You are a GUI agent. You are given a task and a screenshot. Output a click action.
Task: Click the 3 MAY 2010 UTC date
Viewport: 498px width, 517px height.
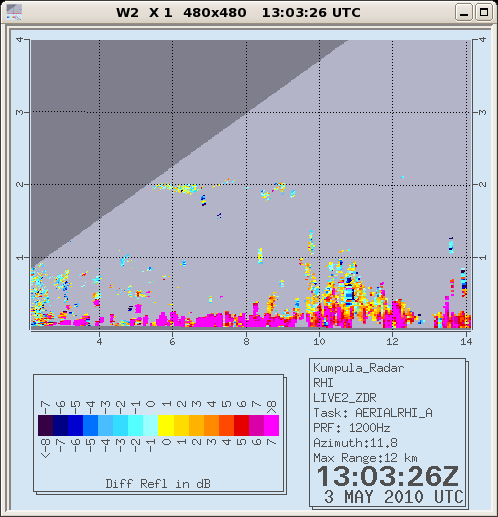(x=394, y=497)
